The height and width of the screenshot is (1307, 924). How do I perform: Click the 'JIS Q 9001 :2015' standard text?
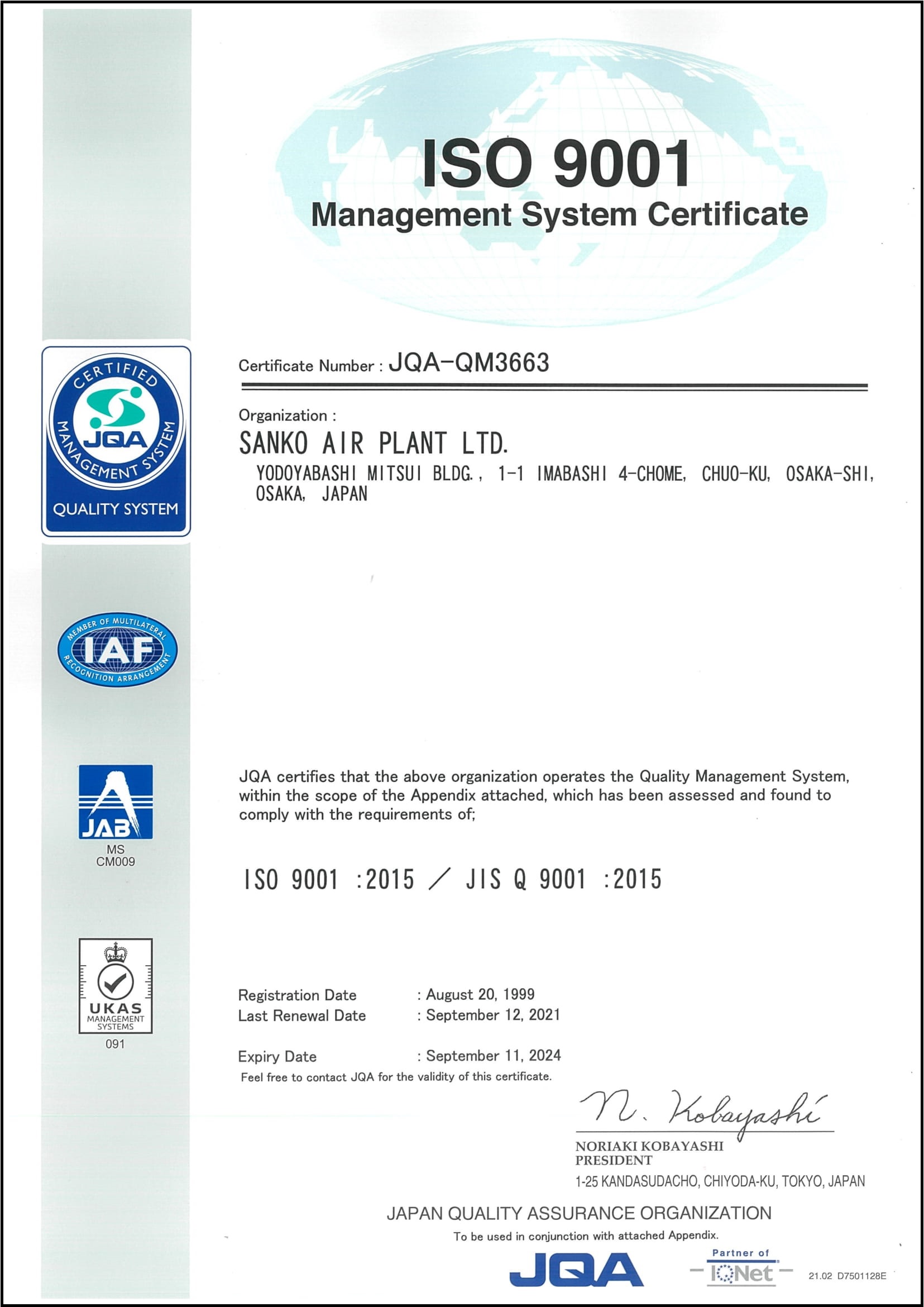tap(563, 880)
